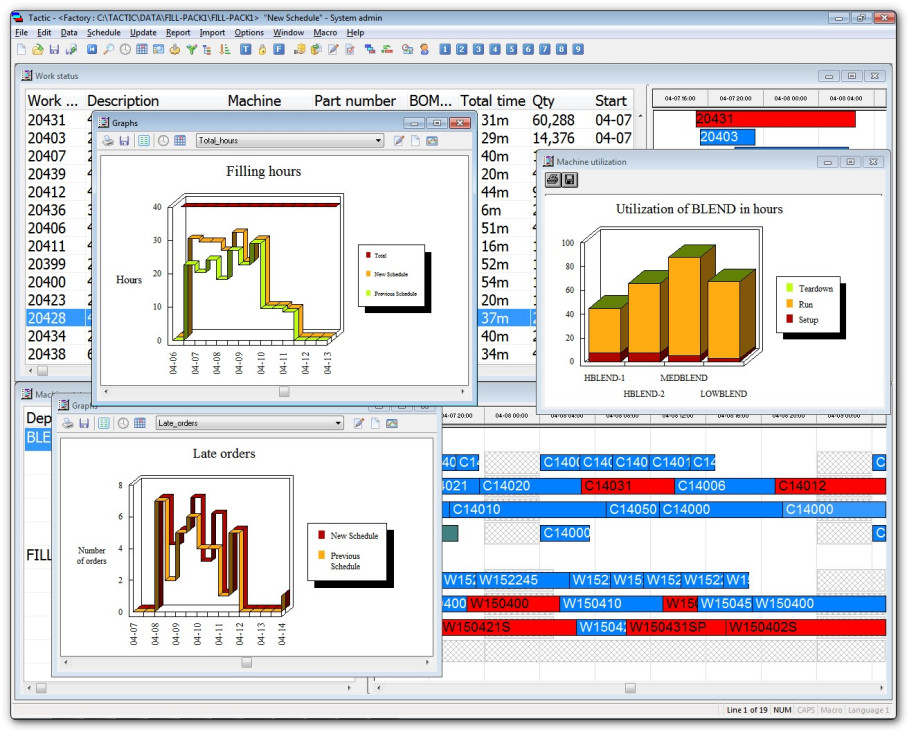The image size is (907, 730).
Task: Click the Total time column header
Action: [492, 100]
